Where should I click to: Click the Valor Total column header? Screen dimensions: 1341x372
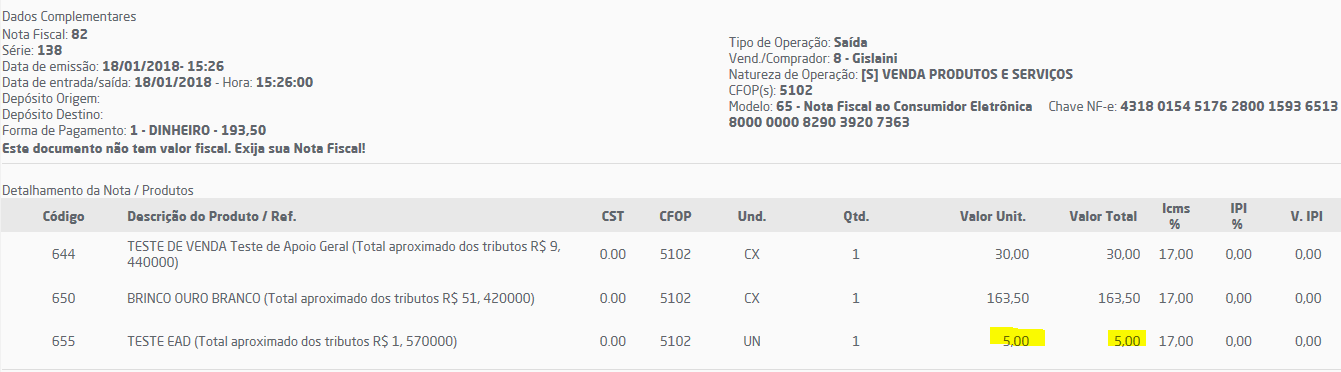coord(1104,216)
